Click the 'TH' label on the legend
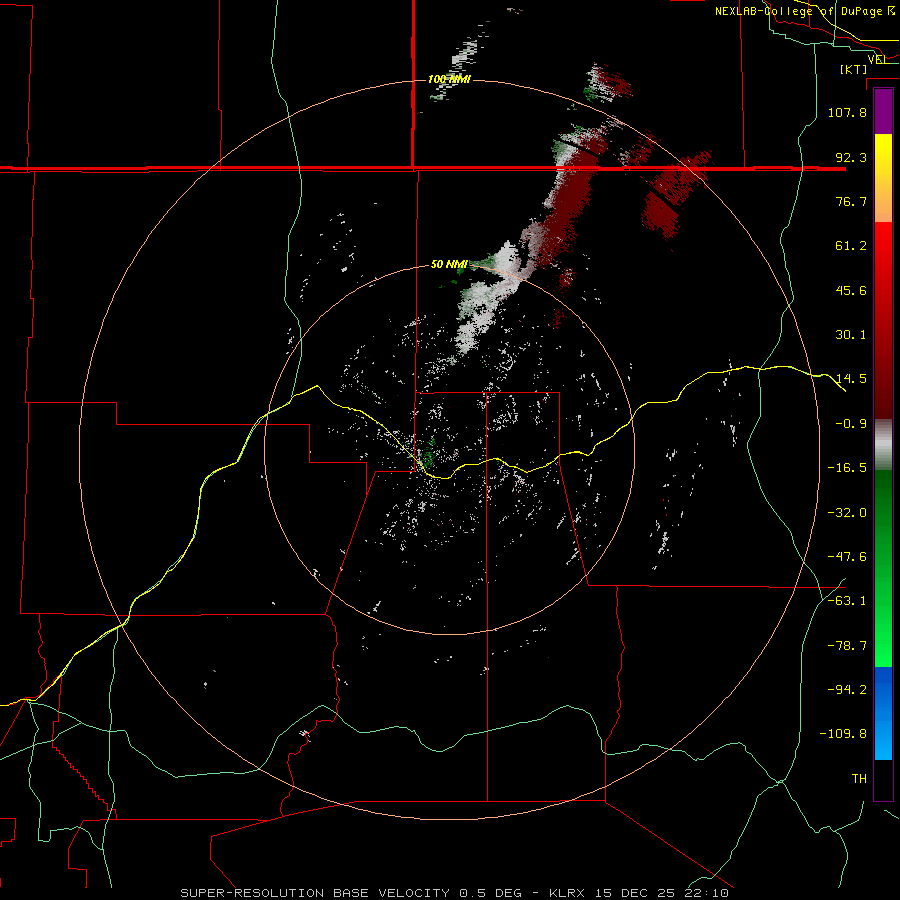The image size is (900, 900). 859,779
